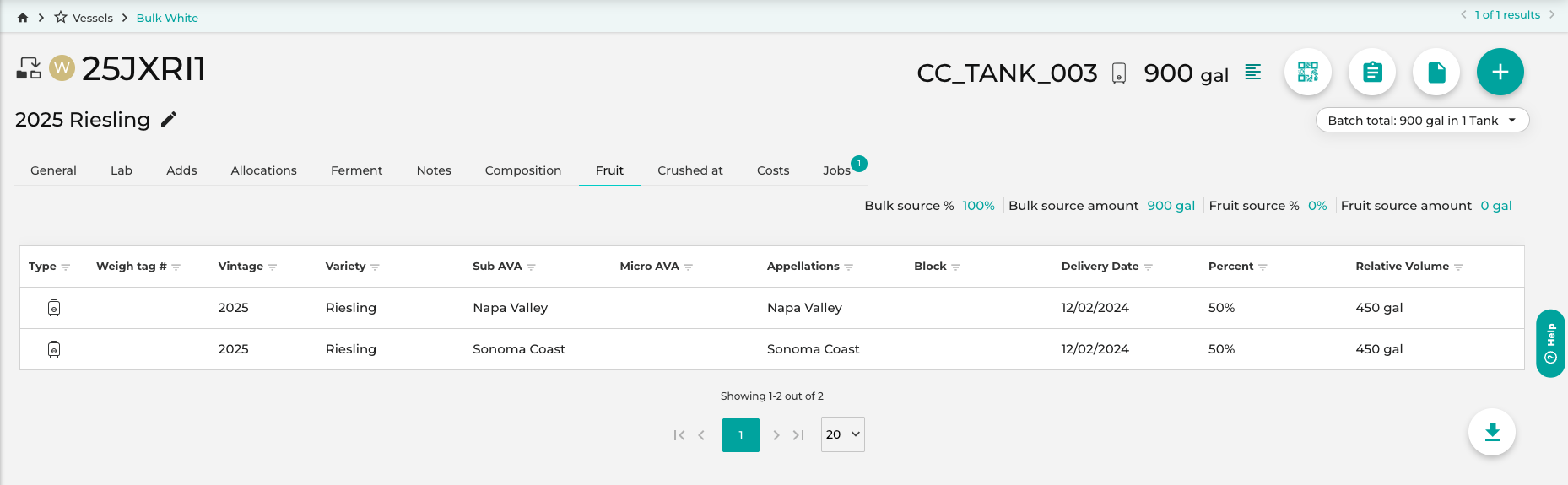Click the green plus add button
Screen dimensions: 1568x485
tap(1500, 72)
